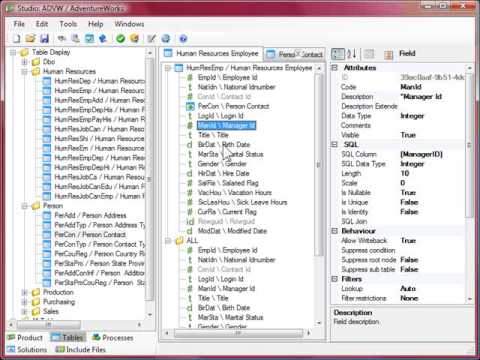This screenshot has width=480, height=360.
Task: Click the table icon beside HumResShi row
Action: 47,138
